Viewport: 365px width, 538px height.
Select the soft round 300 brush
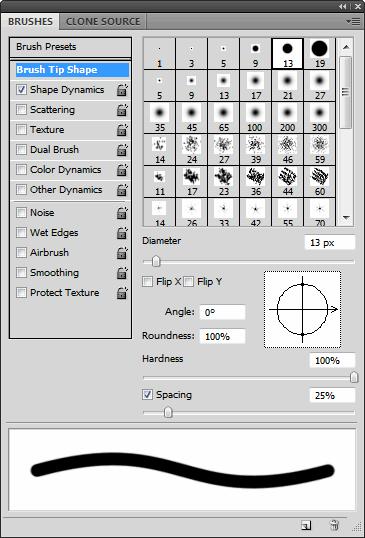coord(319,118)
